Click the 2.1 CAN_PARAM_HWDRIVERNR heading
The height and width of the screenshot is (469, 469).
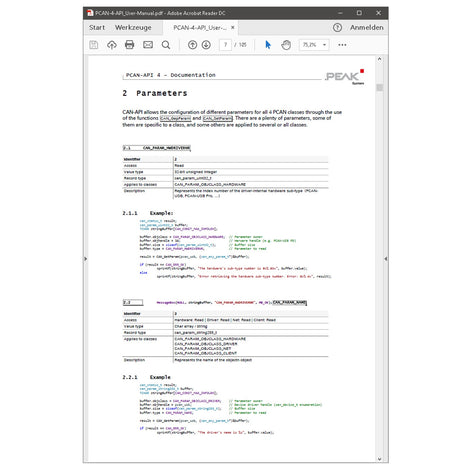pyautogui.click(x=157, y=148)
